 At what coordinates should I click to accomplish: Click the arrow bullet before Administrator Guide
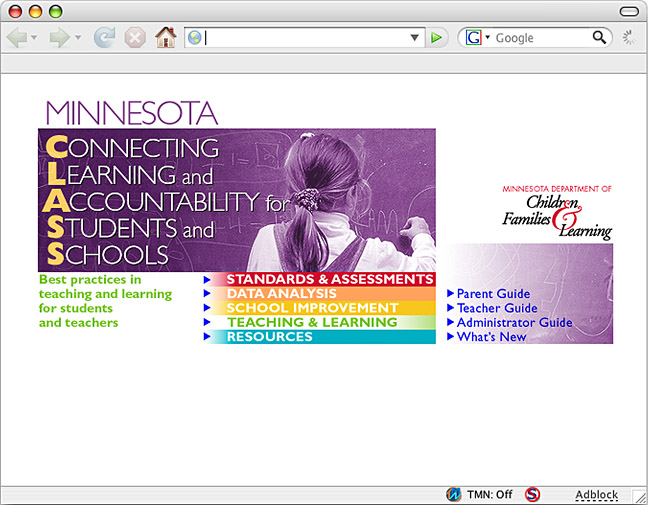click(450, 322)
